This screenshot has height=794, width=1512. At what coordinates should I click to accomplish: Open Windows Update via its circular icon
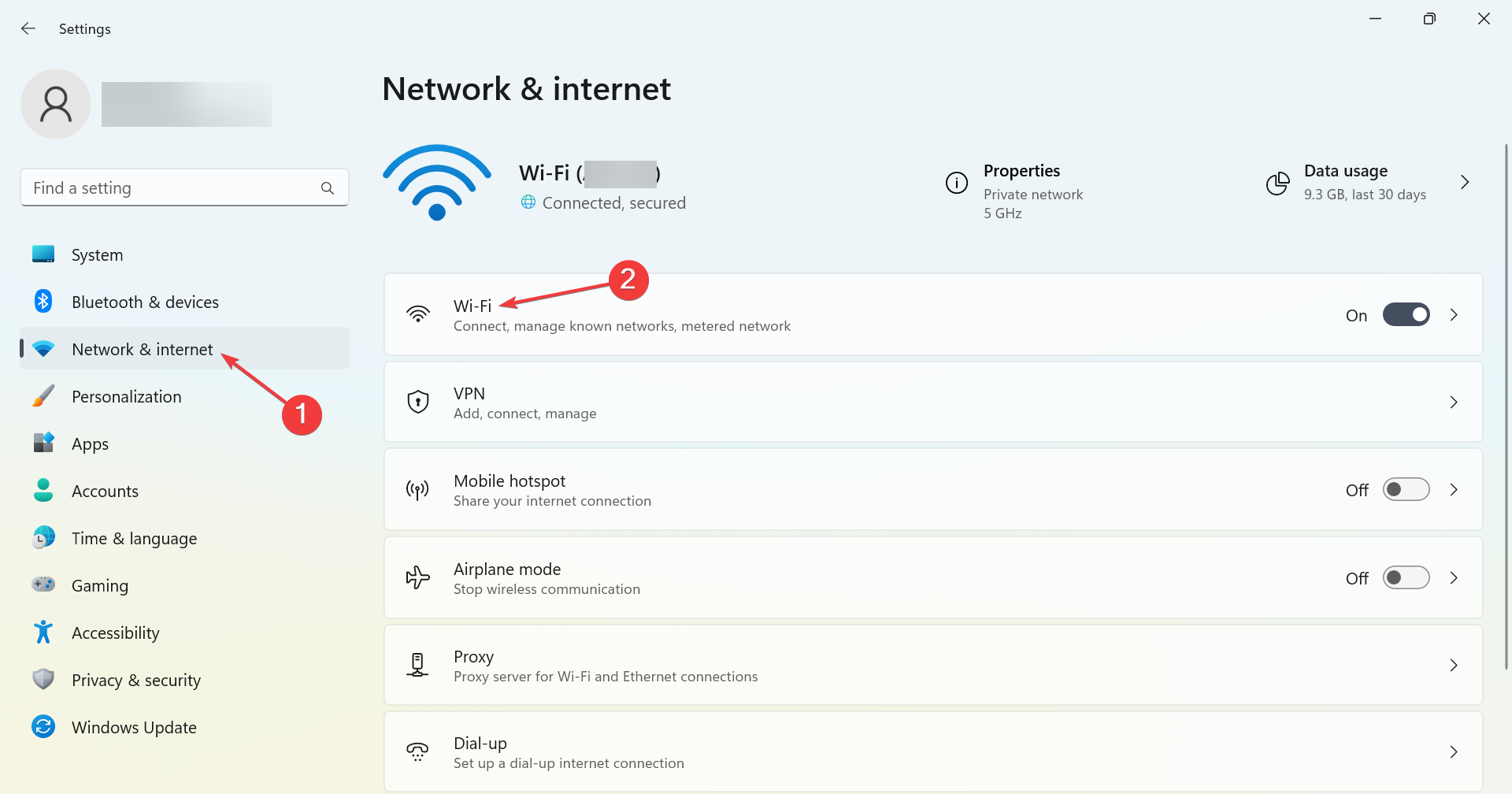(43, 726)
